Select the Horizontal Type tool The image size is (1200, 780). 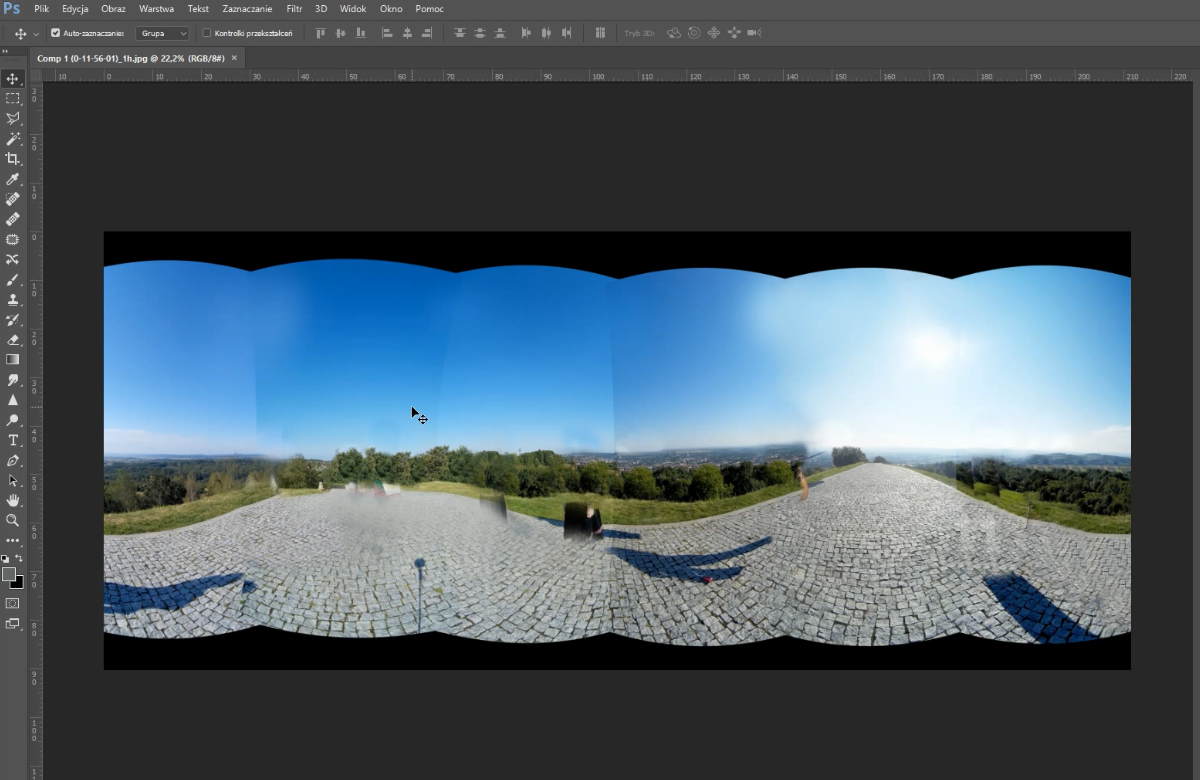coord(13,440)
